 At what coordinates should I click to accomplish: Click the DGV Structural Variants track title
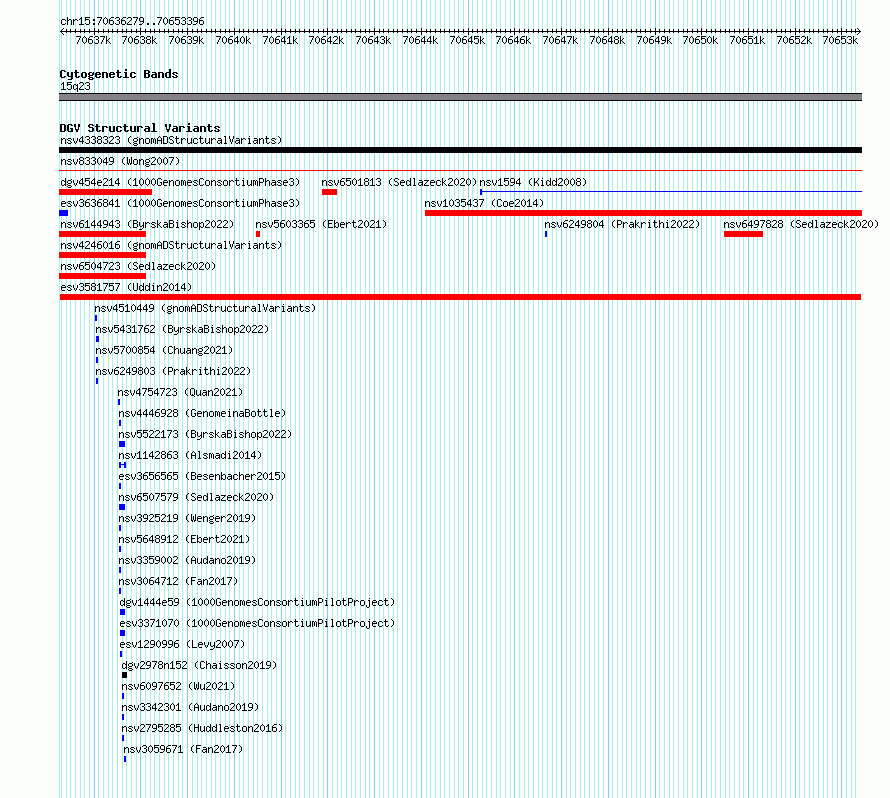point(140,128)
